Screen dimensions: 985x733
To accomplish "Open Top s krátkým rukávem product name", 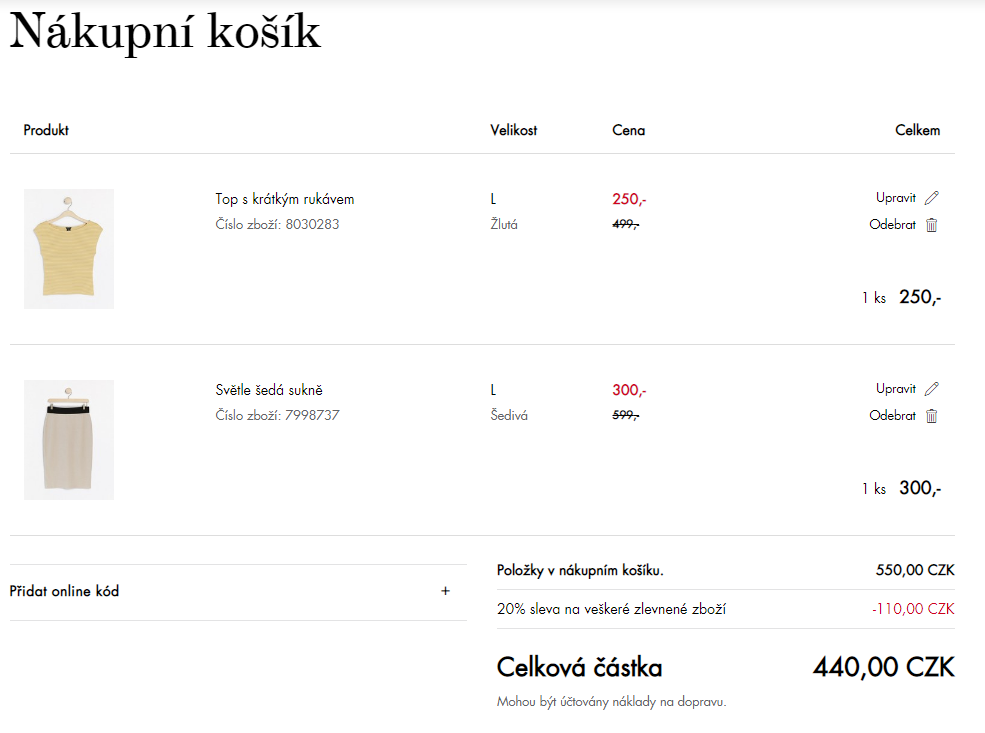I will click(285, 199).
